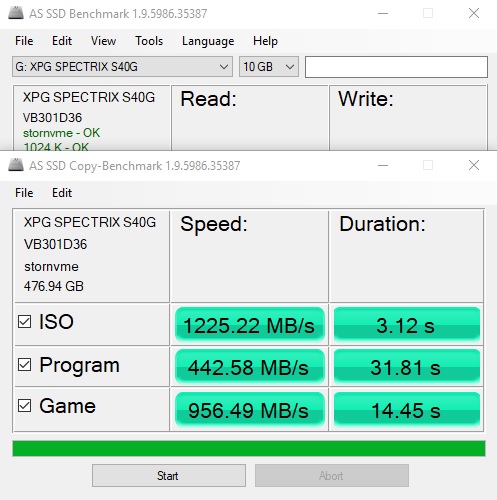Open the Help menu
The width and height of the screenshot is (497, 500).
(265, 41)
